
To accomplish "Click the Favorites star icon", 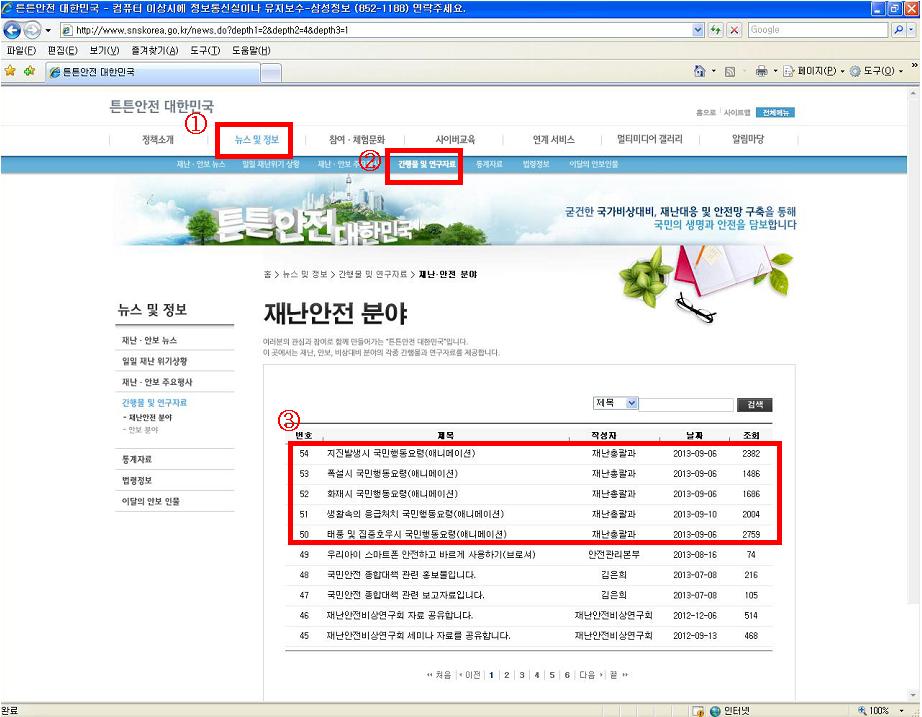I will tap(10, 71).
